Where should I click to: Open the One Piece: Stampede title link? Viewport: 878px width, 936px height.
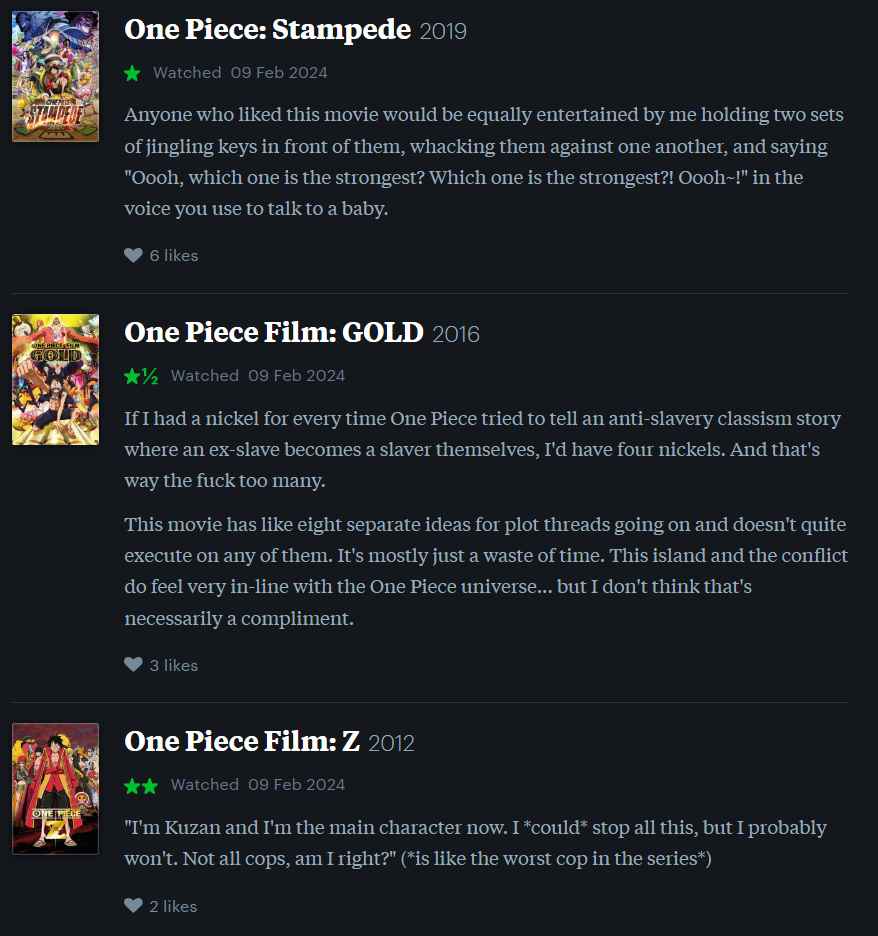(x=267, y=30)
